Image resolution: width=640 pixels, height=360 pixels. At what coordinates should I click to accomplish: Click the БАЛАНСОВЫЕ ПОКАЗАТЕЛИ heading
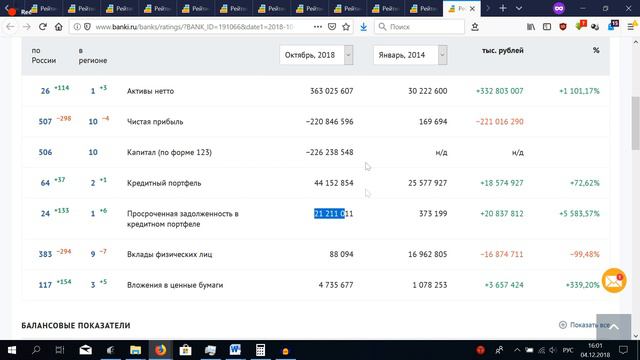click(x=76, y=325)
